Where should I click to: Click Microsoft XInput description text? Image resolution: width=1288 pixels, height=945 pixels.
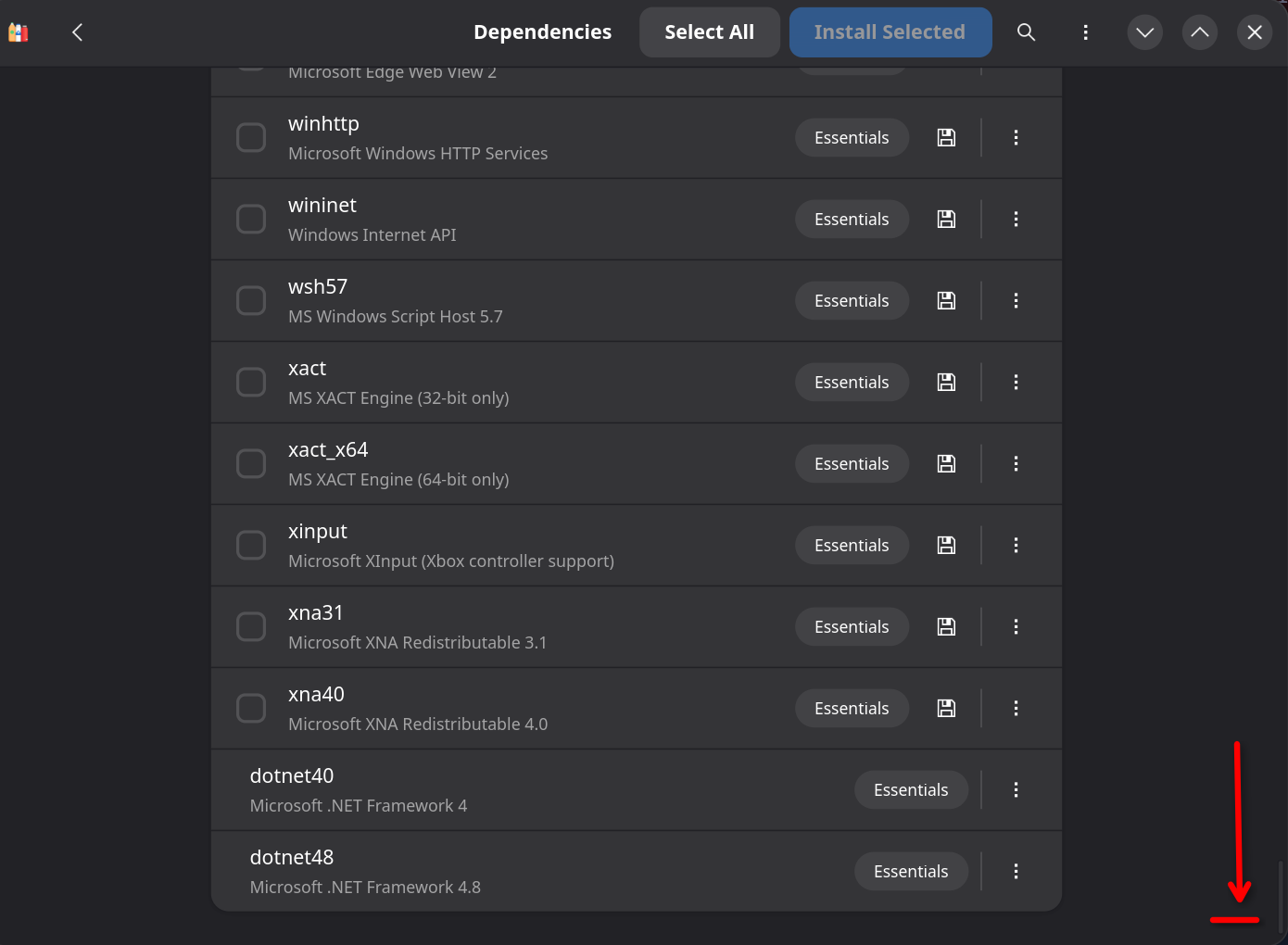451,561
